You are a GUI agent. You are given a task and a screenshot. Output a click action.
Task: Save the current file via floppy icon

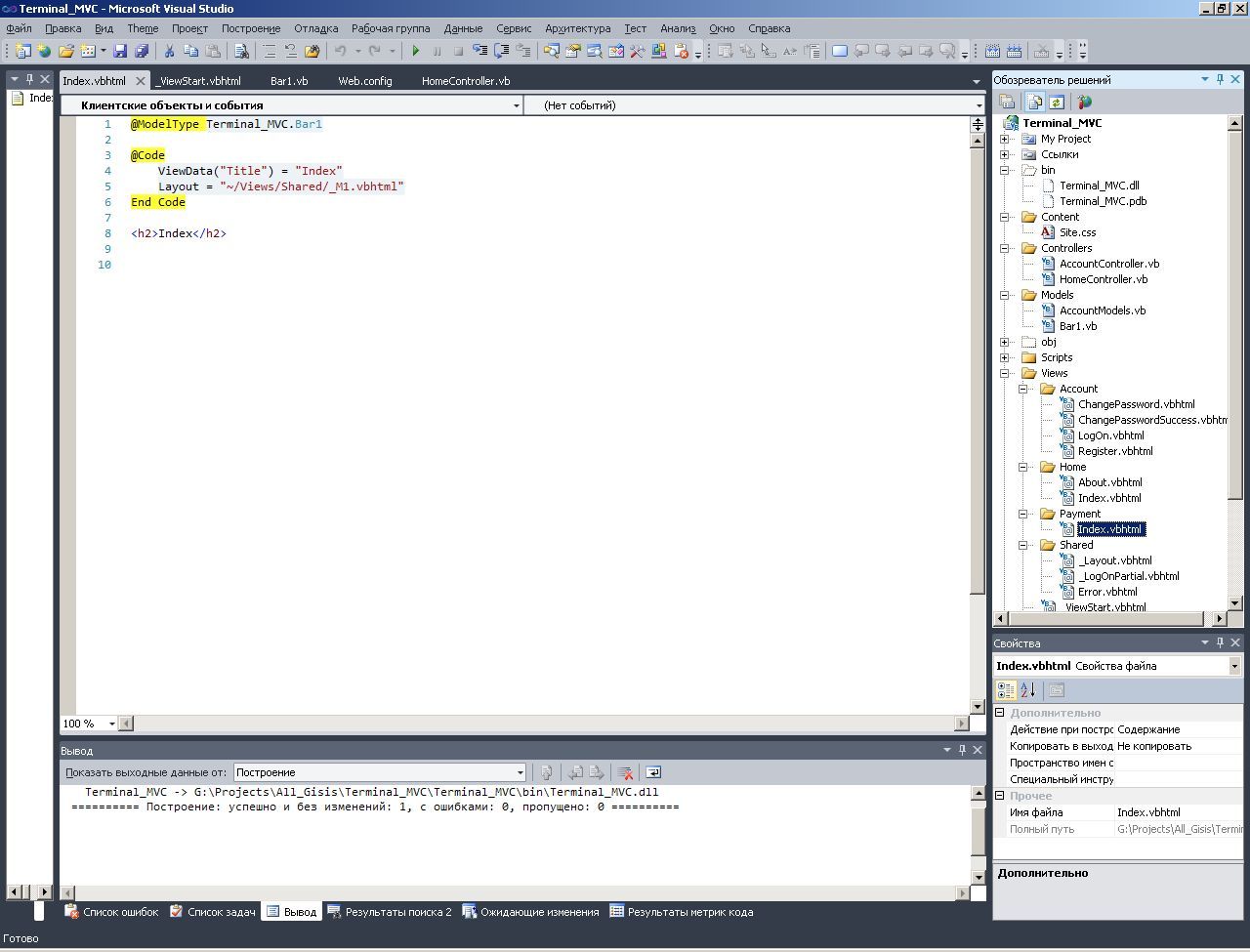[120, 51]
